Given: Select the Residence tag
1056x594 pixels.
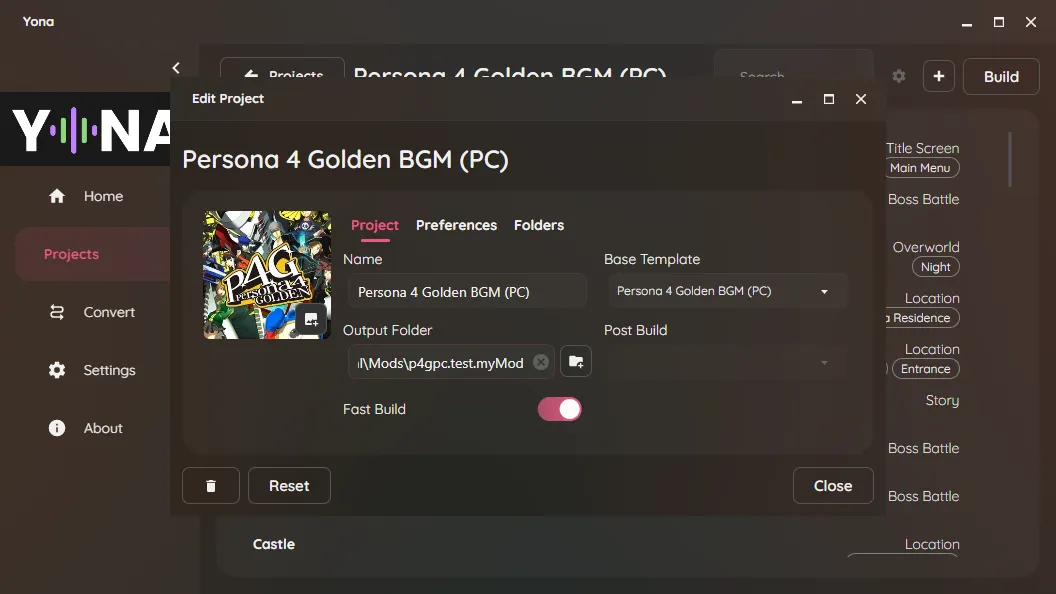Looking at the screenshot, I should pos(921,318).
